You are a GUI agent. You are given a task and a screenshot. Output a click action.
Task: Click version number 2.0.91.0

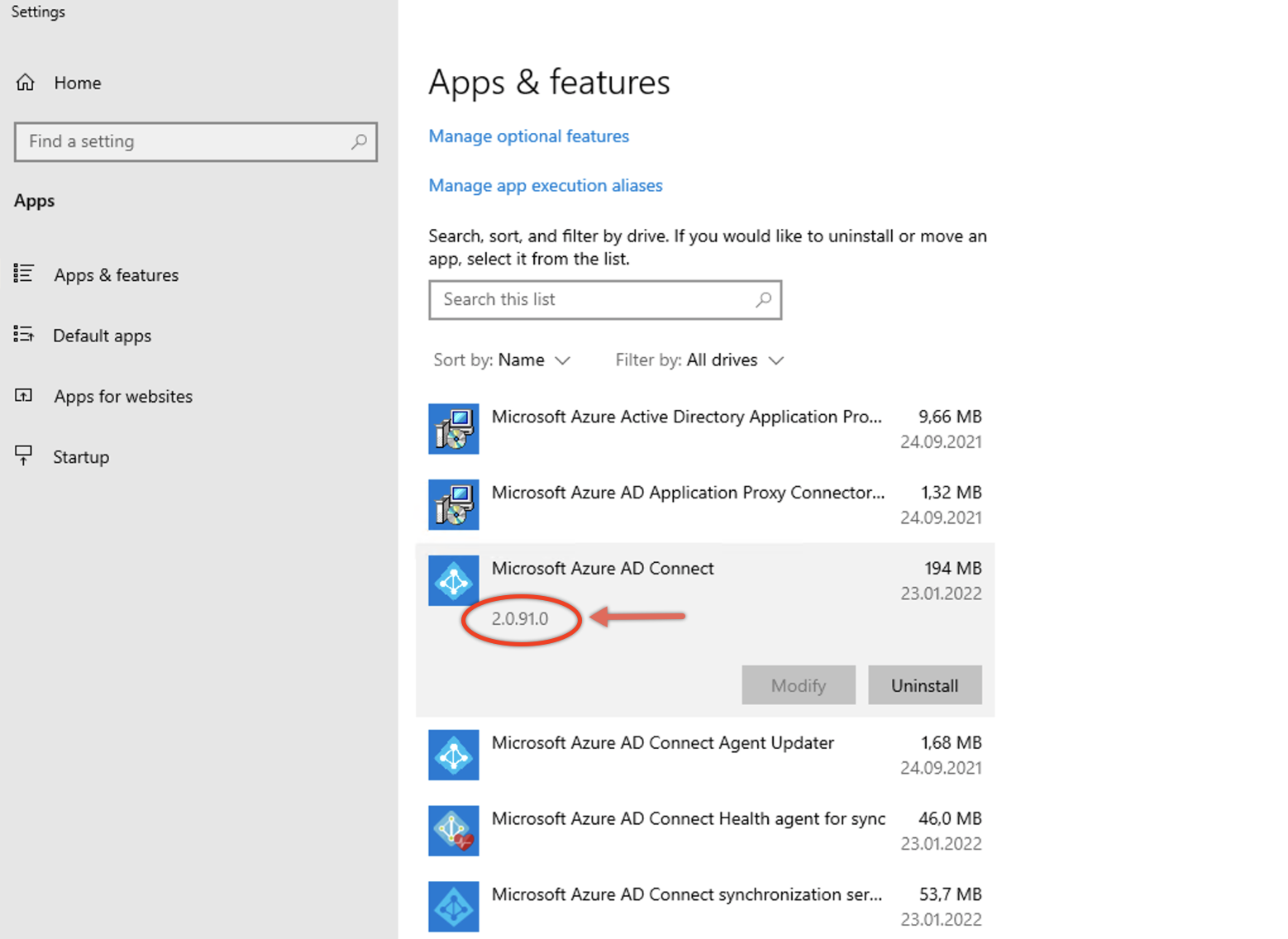519,618
